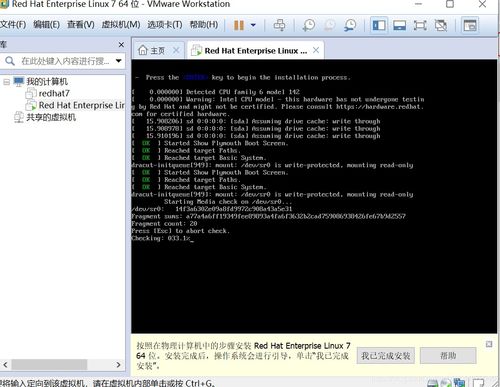Click the 共享的虚拟机 shared icon
The image size is (500, 387).
pyautogui.click(x=19, y=117)
